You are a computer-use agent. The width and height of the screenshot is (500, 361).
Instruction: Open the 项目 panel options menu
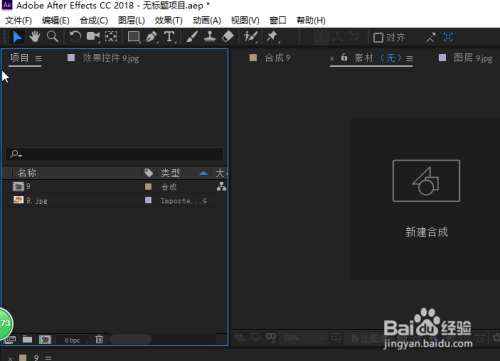[38, 59]
